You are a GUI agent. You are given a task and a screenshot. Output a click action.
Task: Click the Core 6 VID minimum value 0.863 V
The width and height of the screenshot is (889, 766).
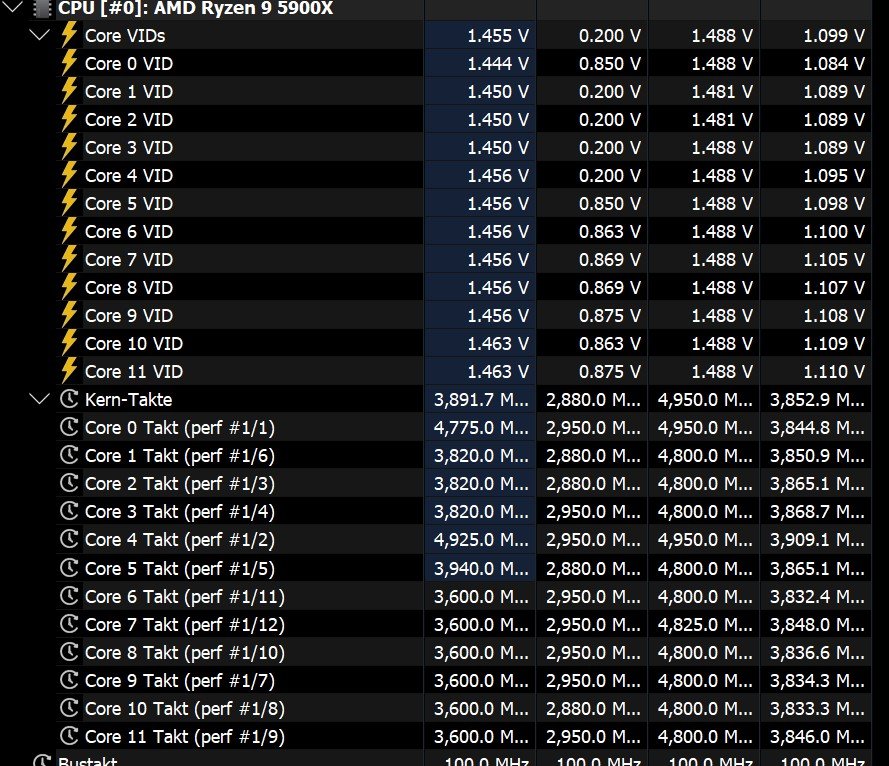(609, 231)
